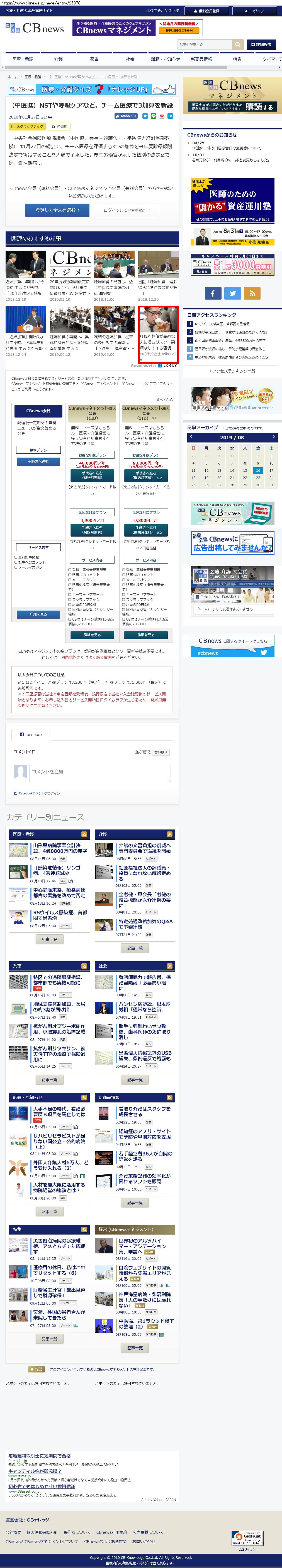The height and width of the screenshot is (1568, 282).
Task: Open RSS feed for 薬事 category
Action: pyautogui.click(x=84, y=966)
